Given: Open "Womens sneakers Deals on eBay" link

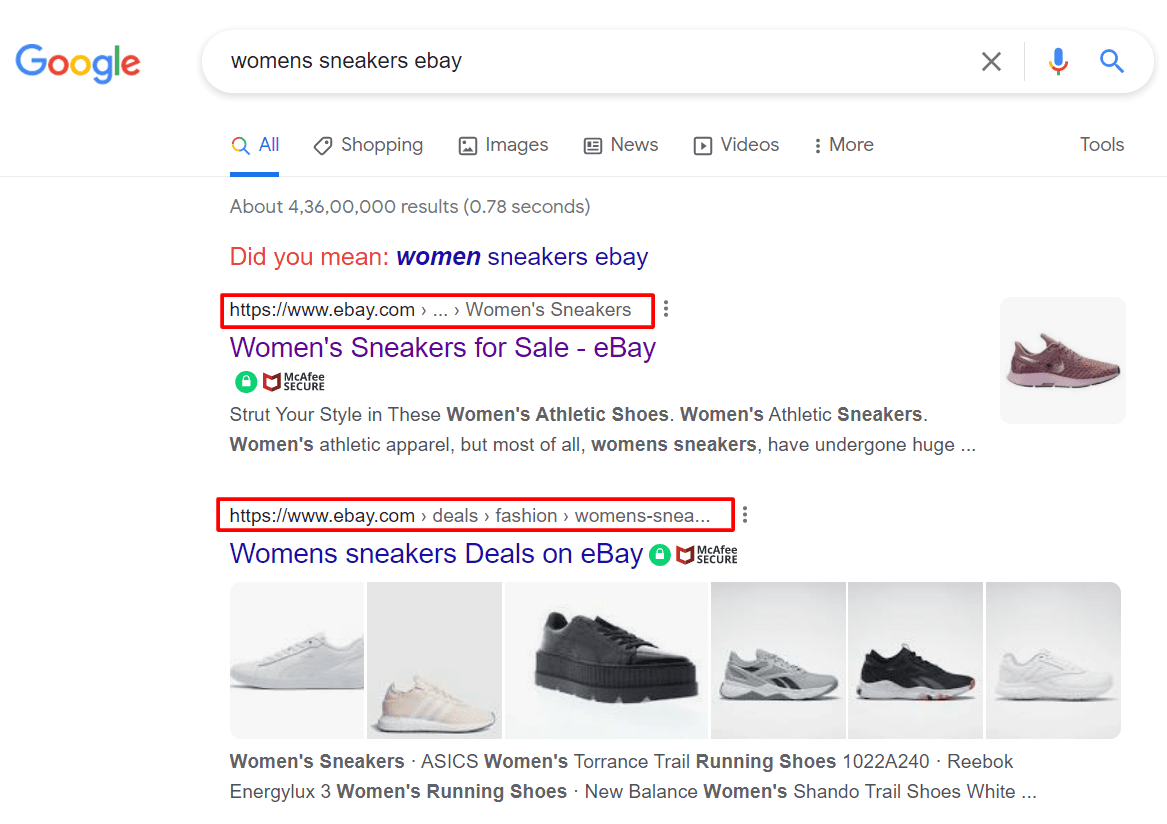Looking at the screenshot, I should coord(436,553).
